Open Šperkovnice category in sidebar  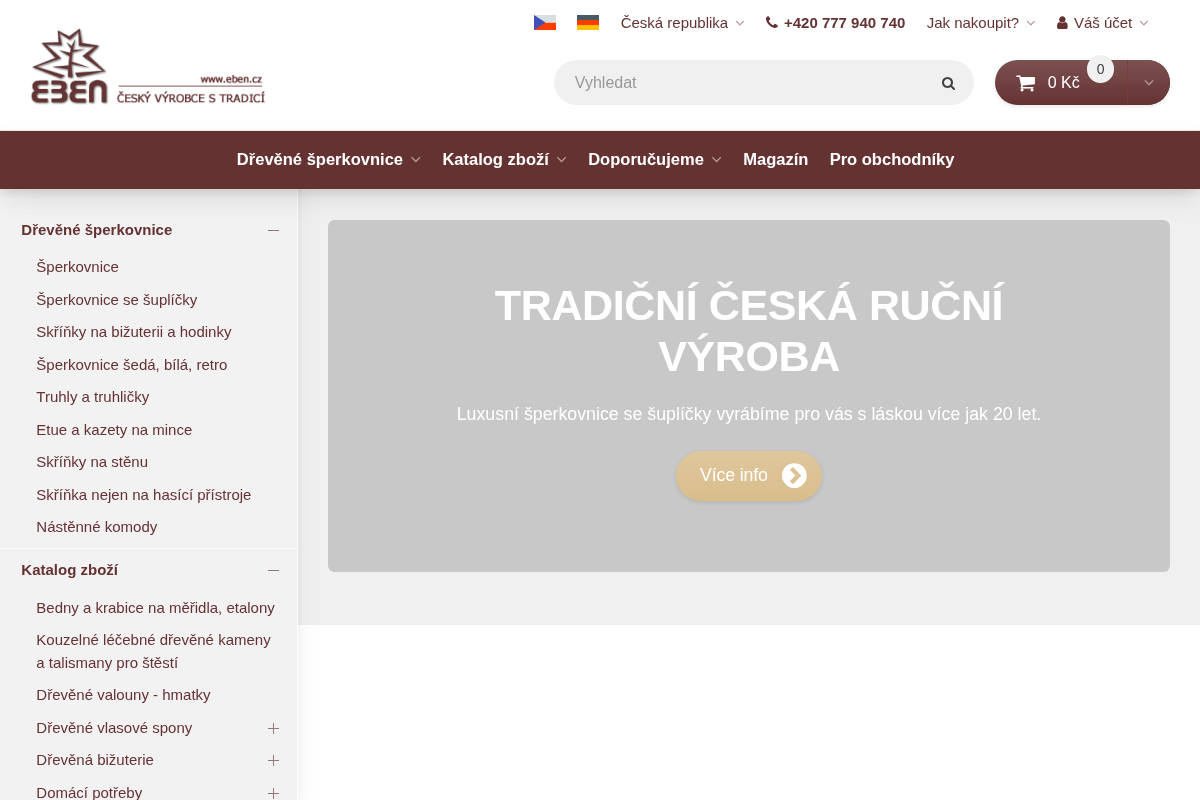[77, 267]
